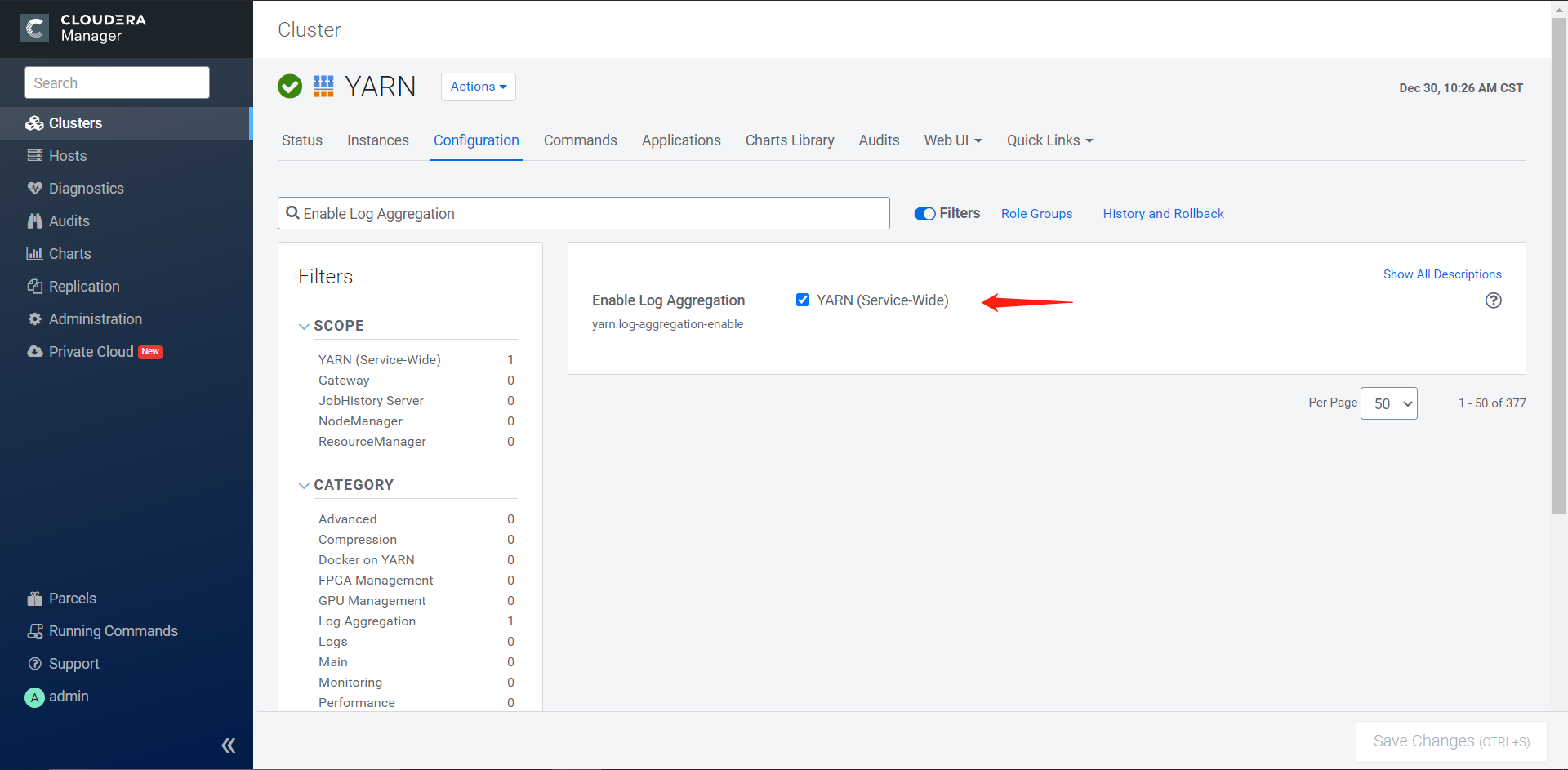Filter by Monitoring category
The height and width of the screenshot is (770, 1568).
[350, 683]
